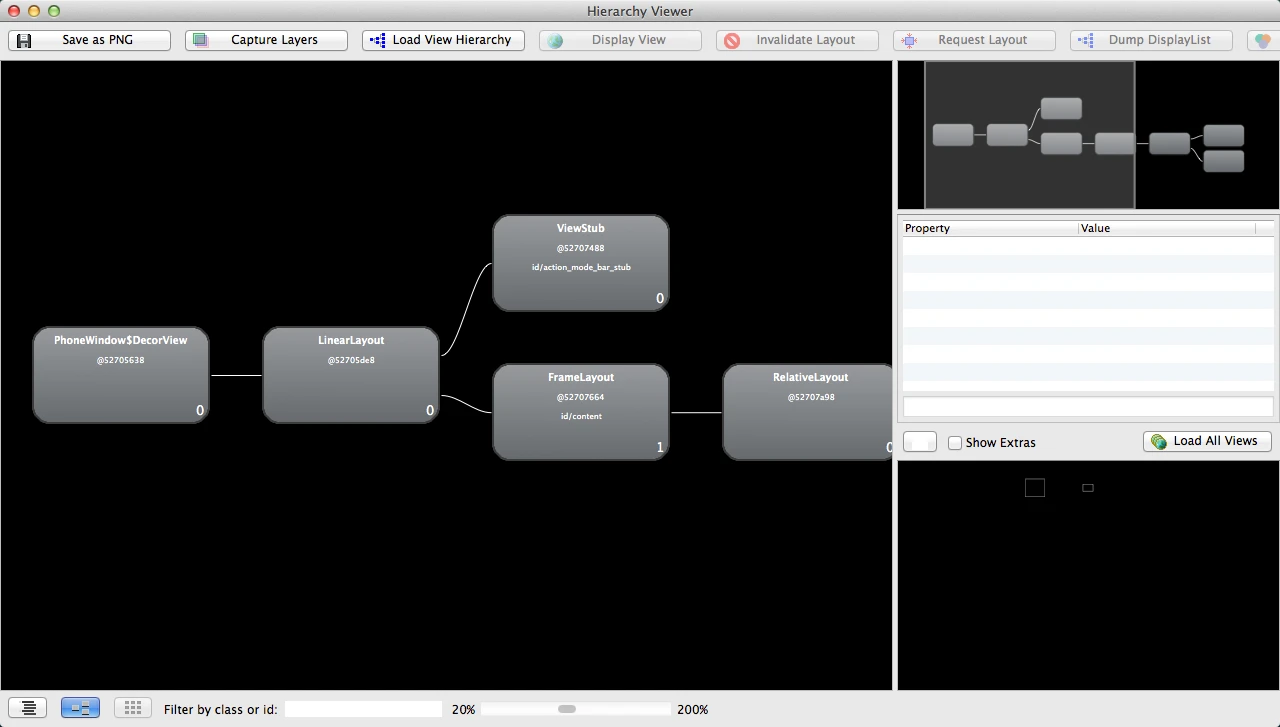The height and width of the screenshot is (727, 1280).
Task: Click the Dump DisplayList icon
Action: coord(1086,41)
